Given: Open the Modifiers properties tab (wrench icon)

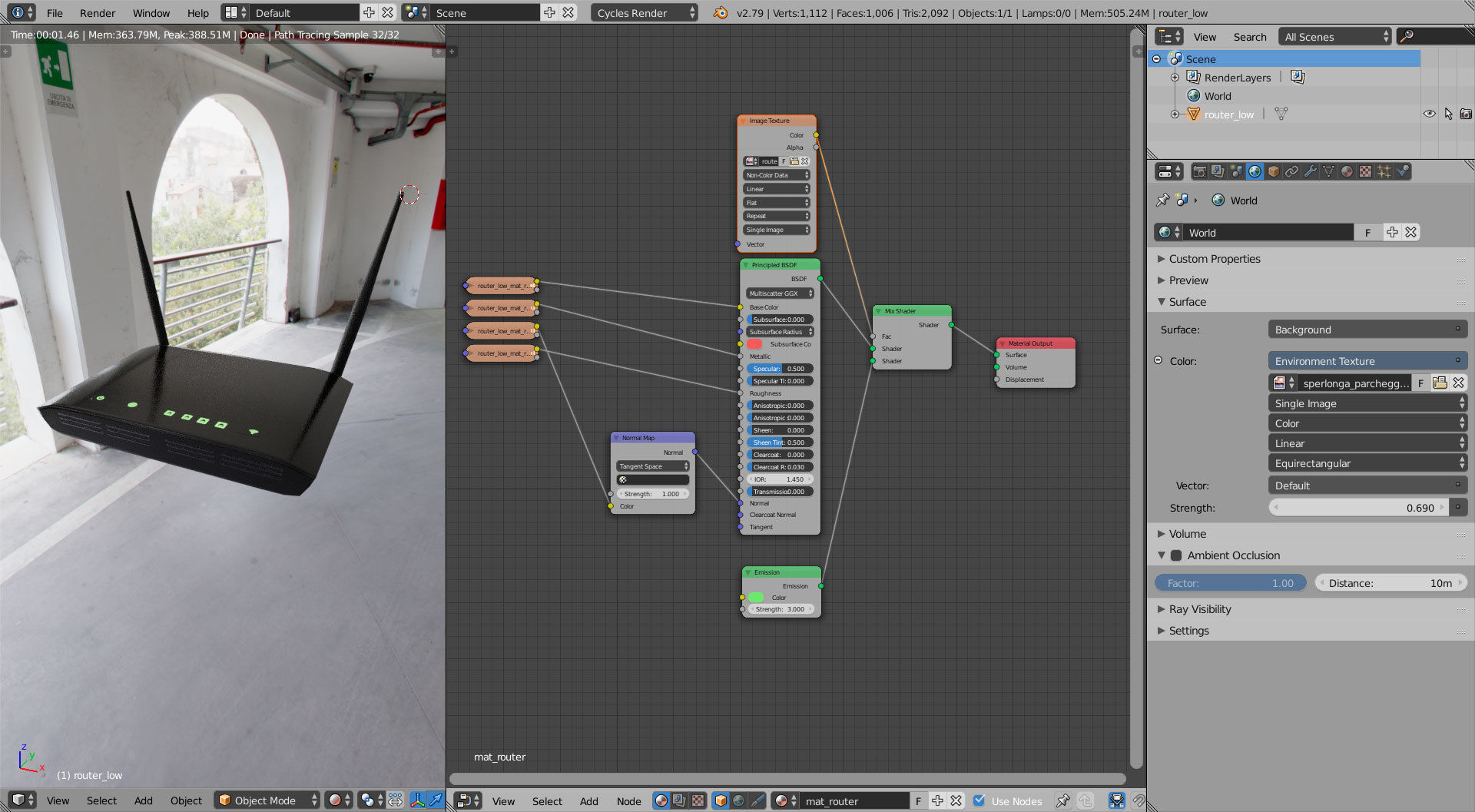Looking at the screenshot, I should point(1310,171).
